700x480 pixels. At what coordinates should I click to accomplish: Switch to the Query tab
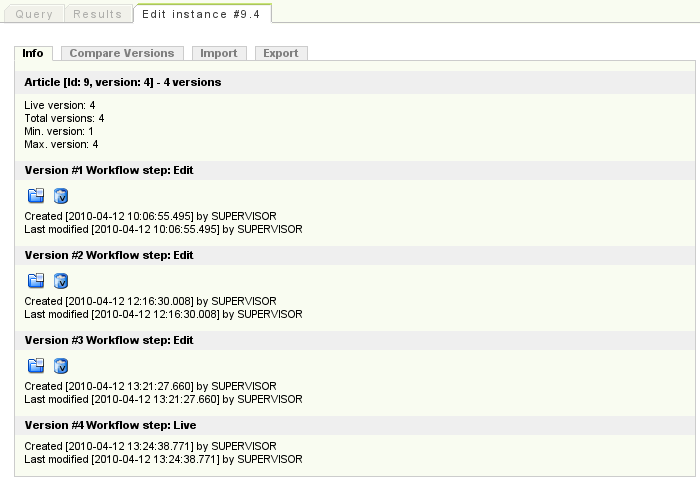[x=34, y=14]
